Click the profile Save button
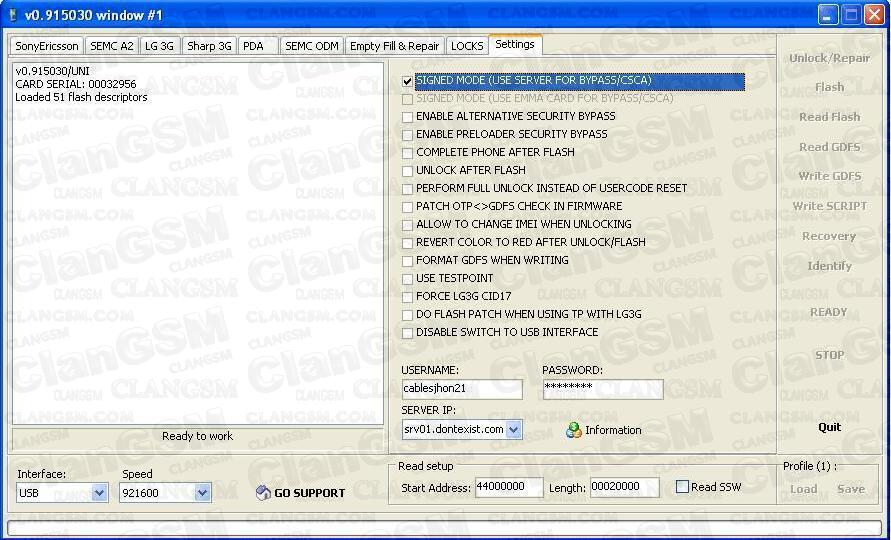 [x=851, y=489]
